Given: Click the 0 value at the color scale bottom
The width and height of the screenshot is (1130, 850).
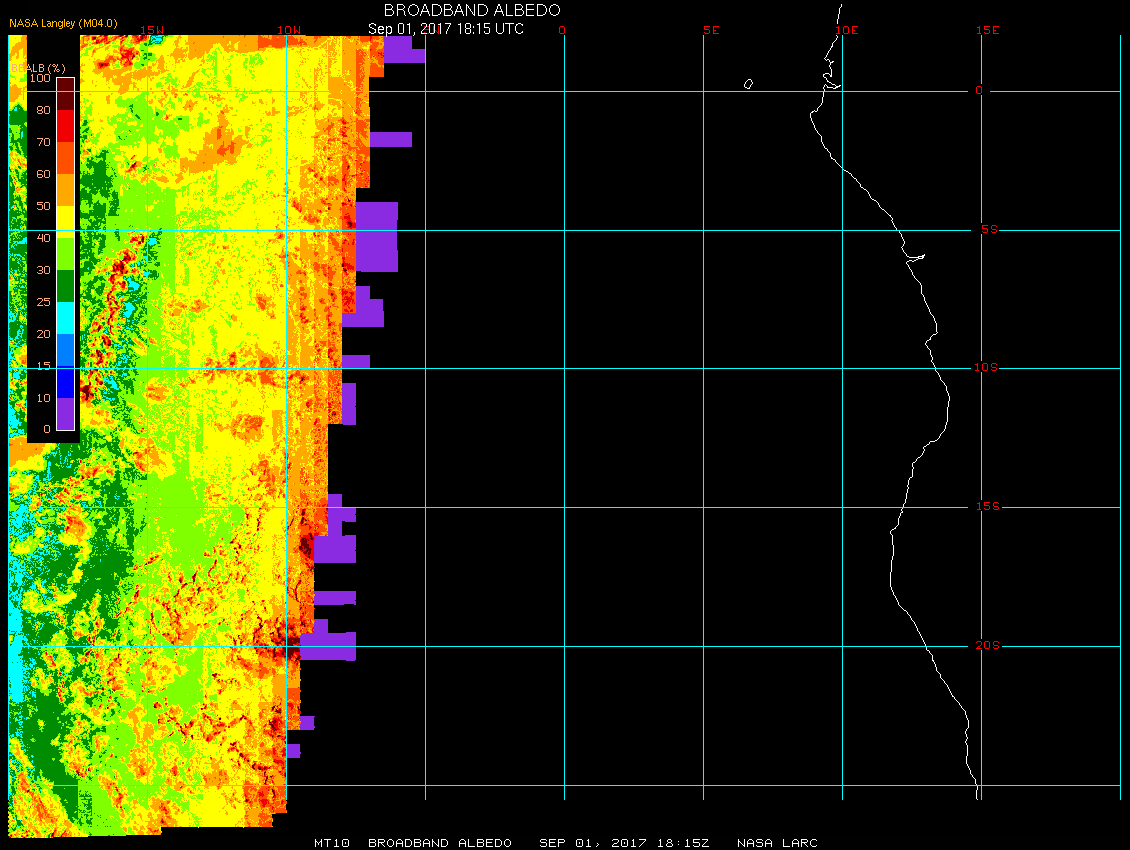Looking at the screenshot, I should pyautogui.click(x=47, y=429).
